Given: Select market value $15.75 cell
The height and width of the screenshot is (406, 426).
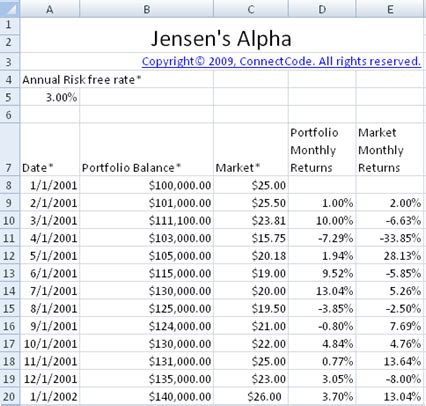Looking at the screenshot, I should (251, 238).
